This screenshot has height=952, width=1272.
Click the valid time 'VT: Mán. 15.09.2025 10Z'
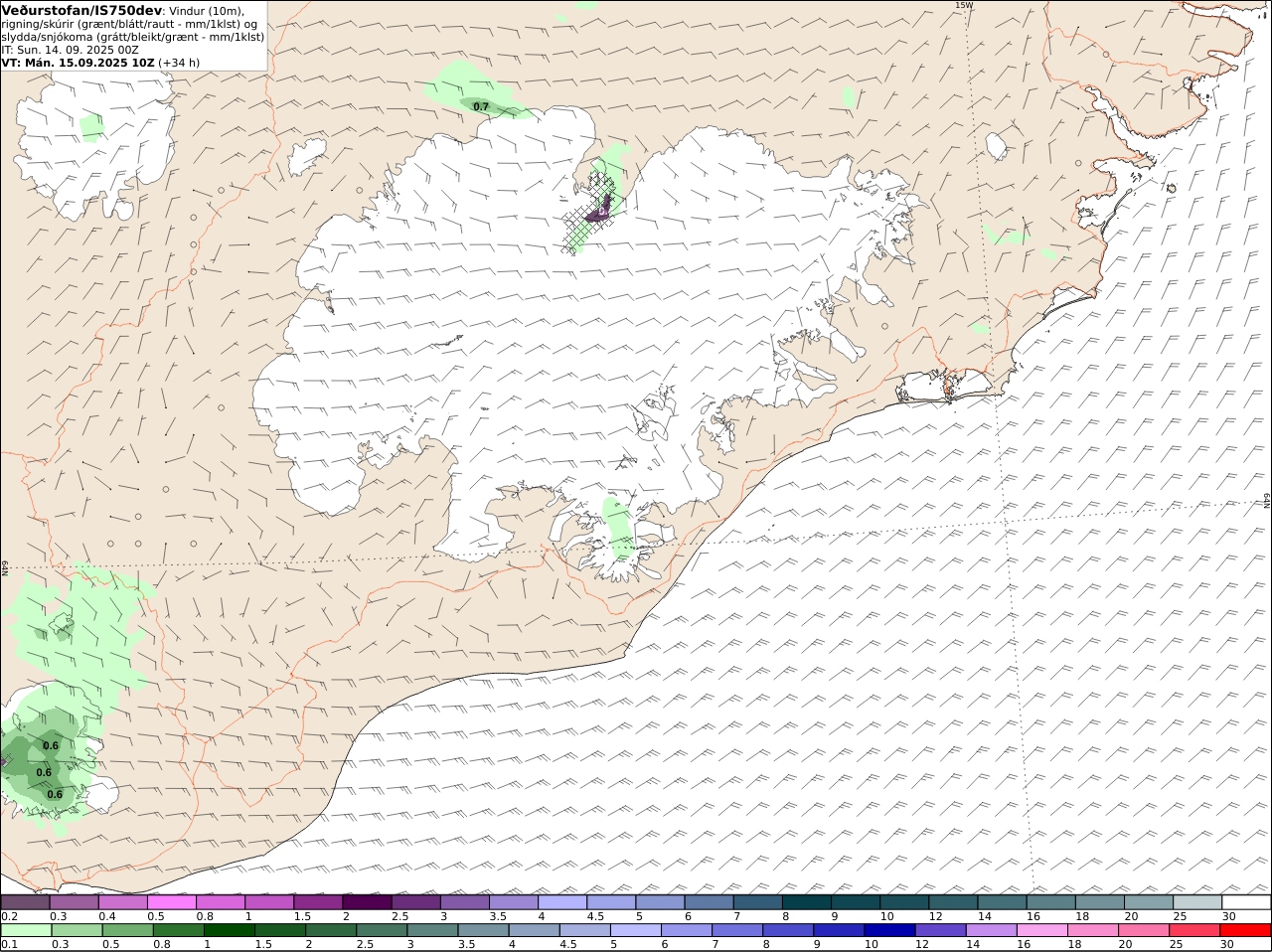click(x=79, y=63)
